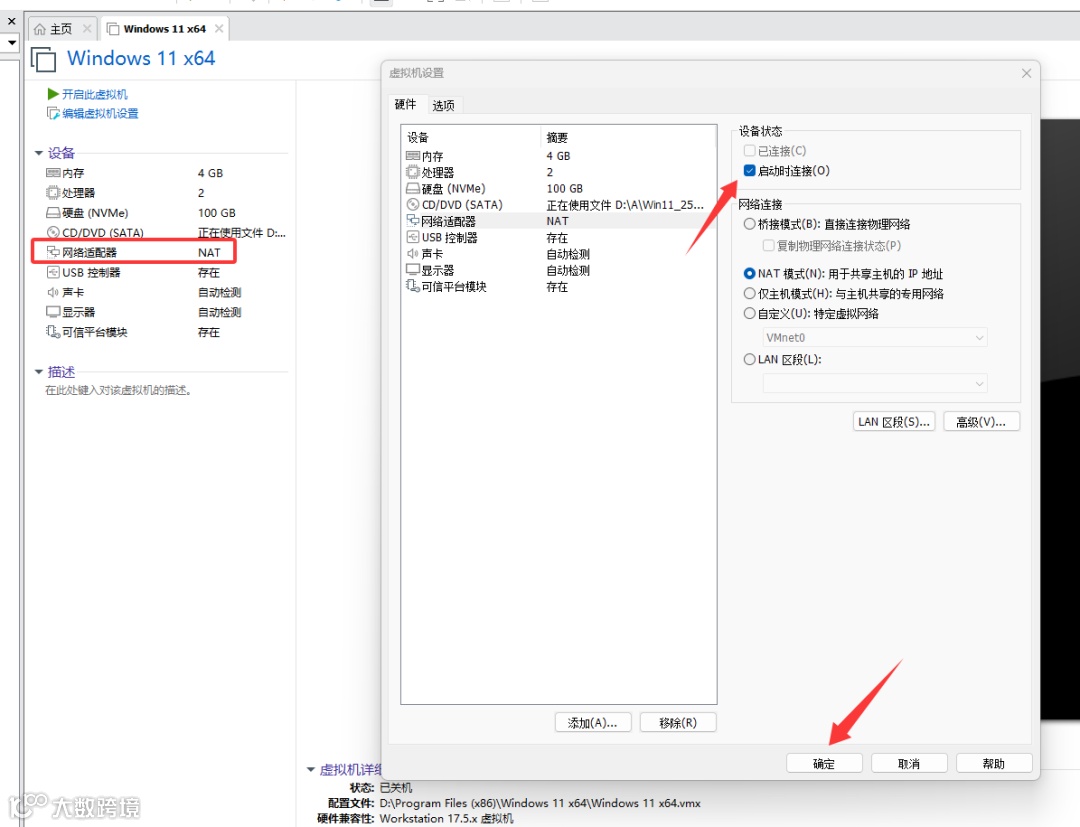
Task: Select display icon in settings dialog list
Action: [x=413, y=269]
